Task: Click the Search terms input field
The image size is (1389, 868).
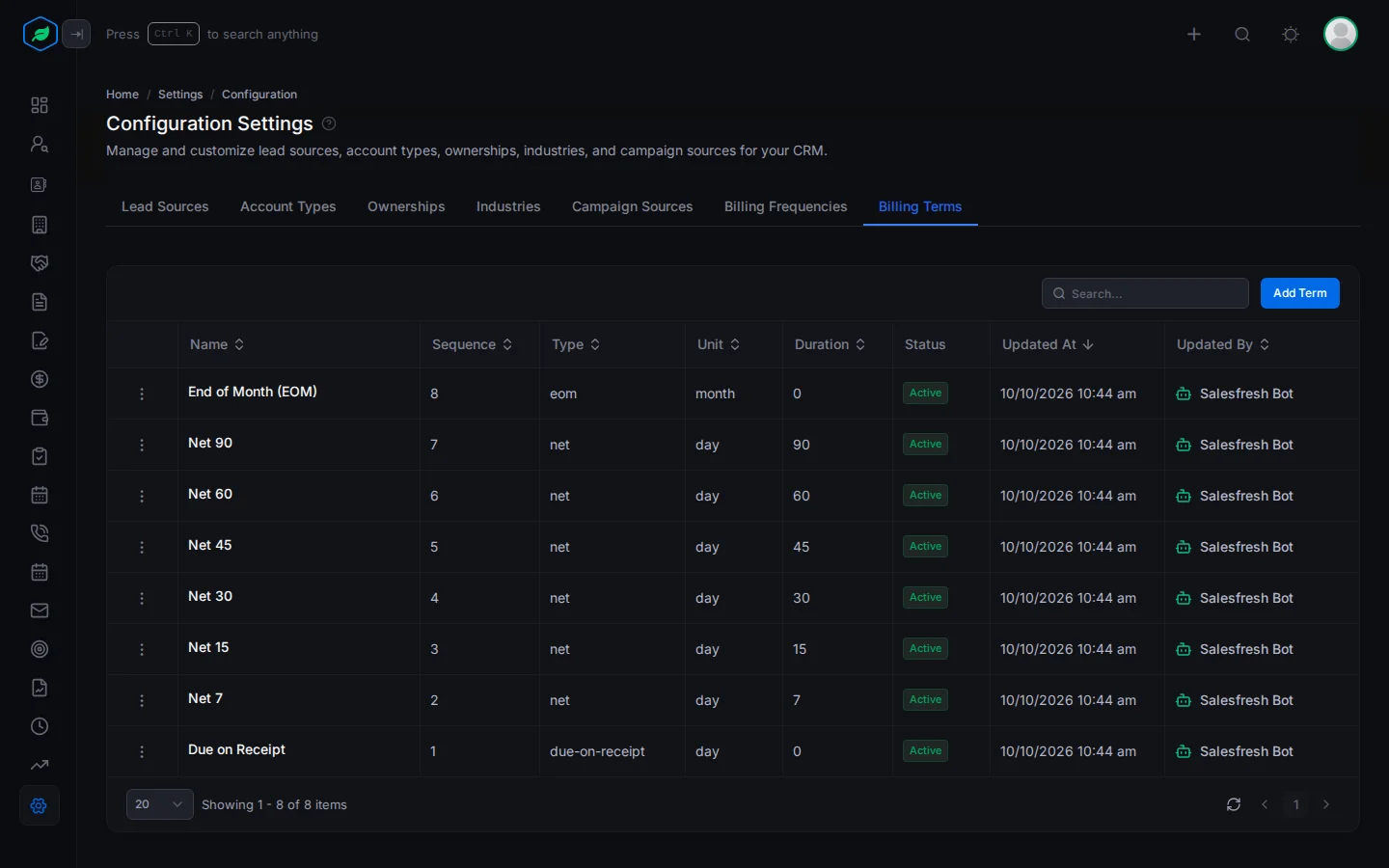Action: coord(1145,293)
